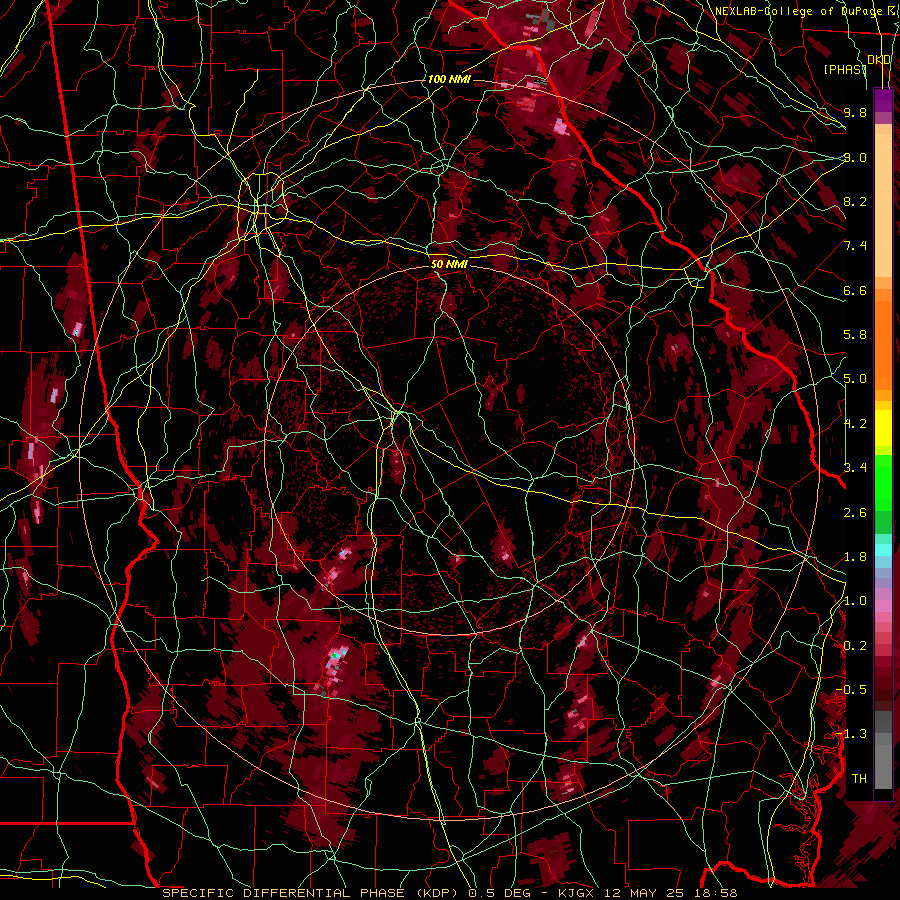Viewport: 900px width, 900px height.
Task: Click the 1.0 scale value
Action: click(855, 601)
